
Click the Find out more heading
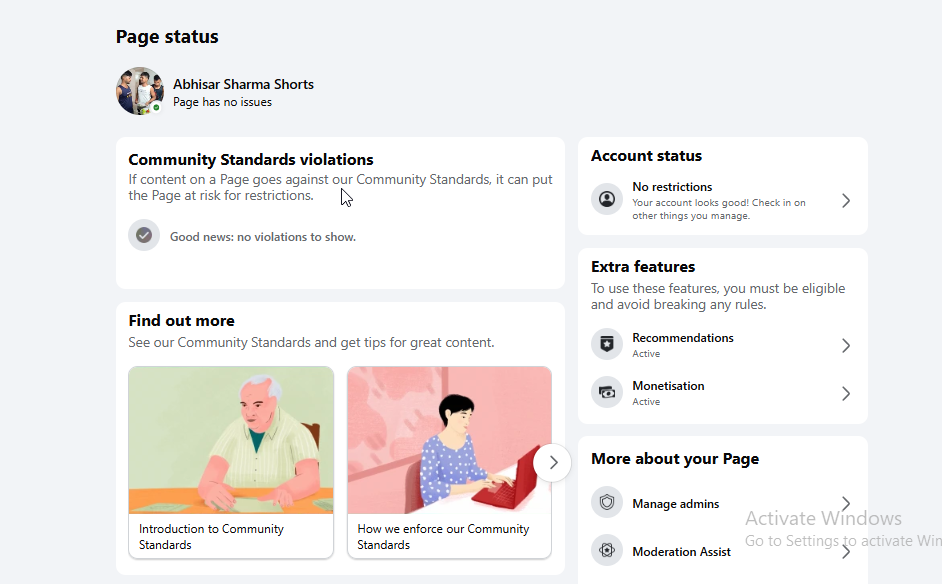pyautogui.click(x=181, y=321)
